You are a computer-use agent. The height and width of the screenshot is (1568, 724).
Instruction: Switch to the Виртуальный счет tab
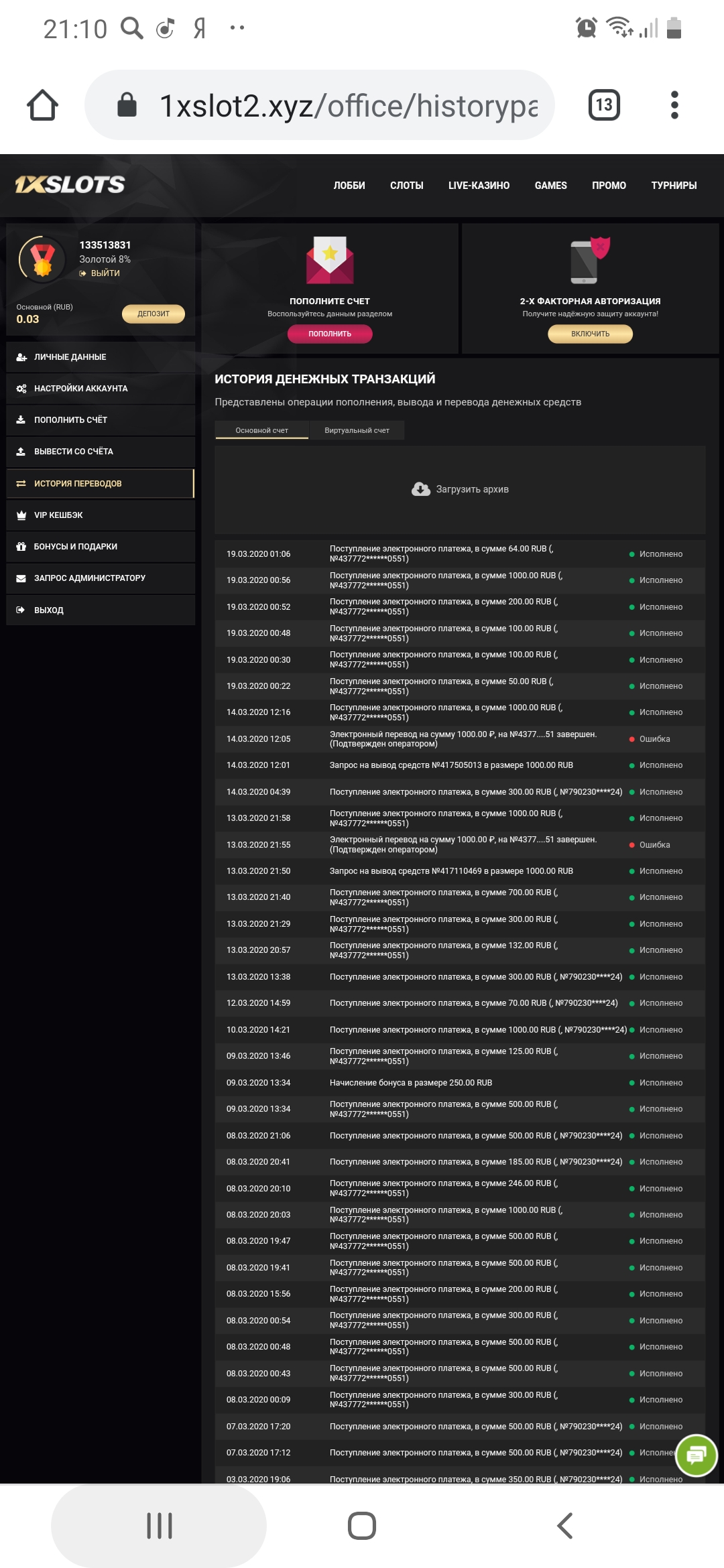[x=357, y=430]
